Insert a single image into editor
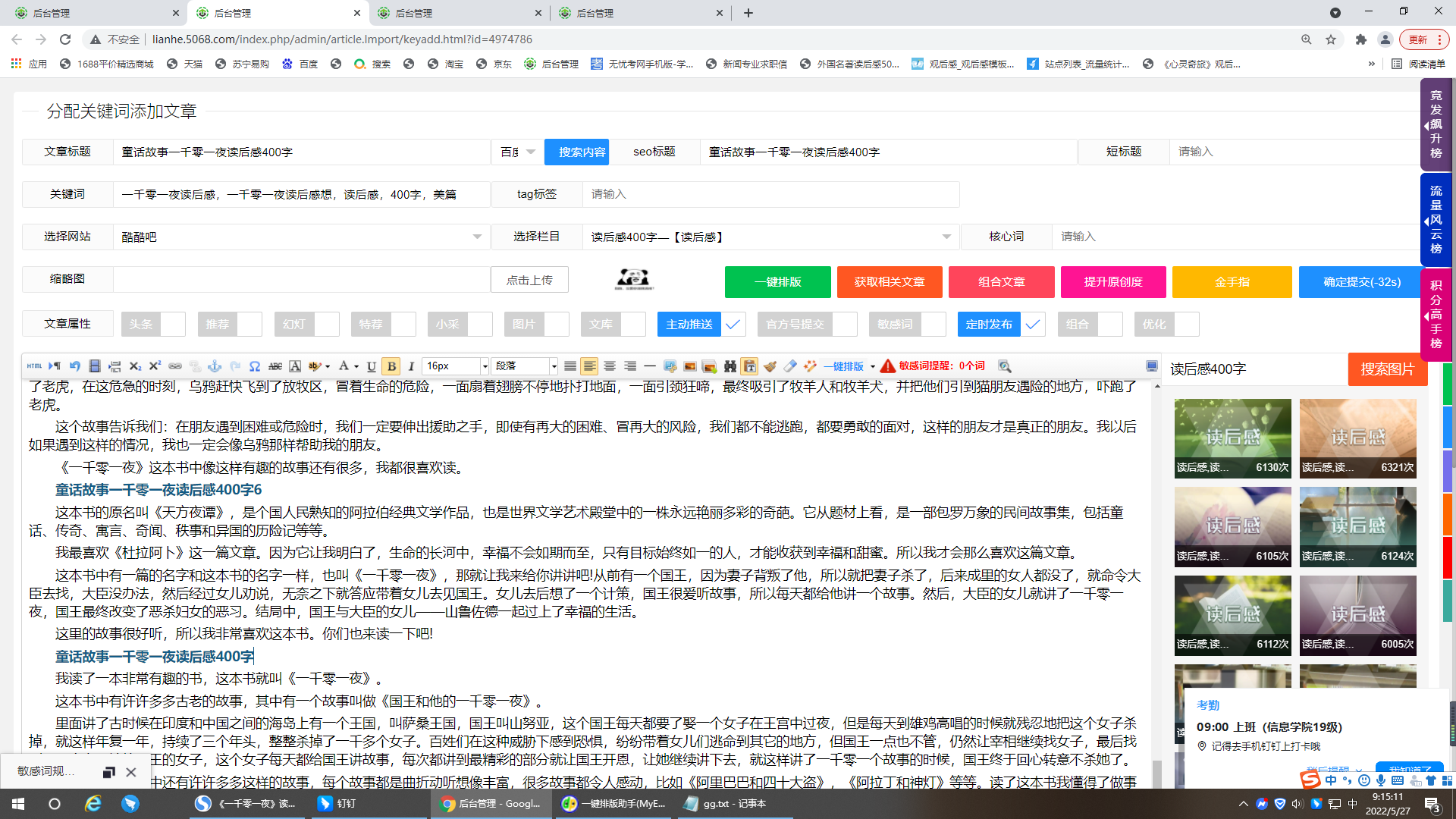1456x819 pixels. pos(690,366)
